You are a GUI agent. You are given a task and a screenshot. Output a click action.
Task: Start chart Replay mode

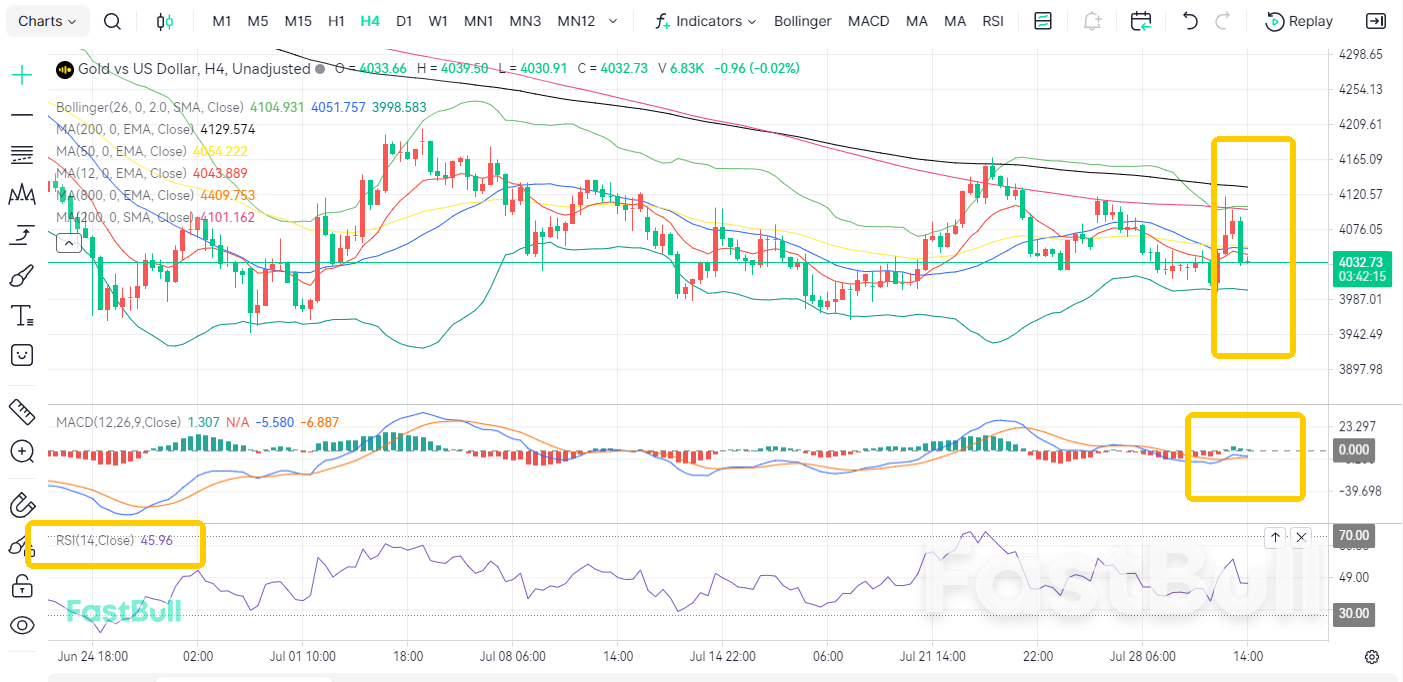coord(1299,21)
